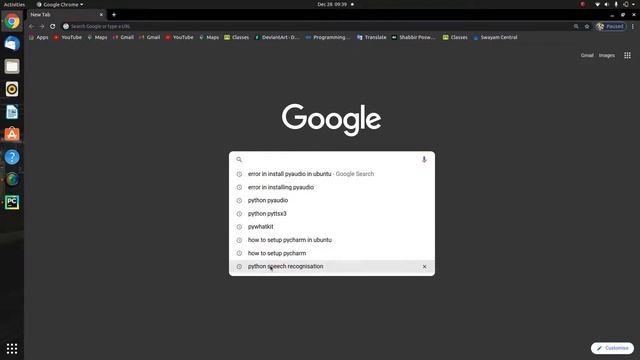Open the Apps bookmark

point(39,37)
